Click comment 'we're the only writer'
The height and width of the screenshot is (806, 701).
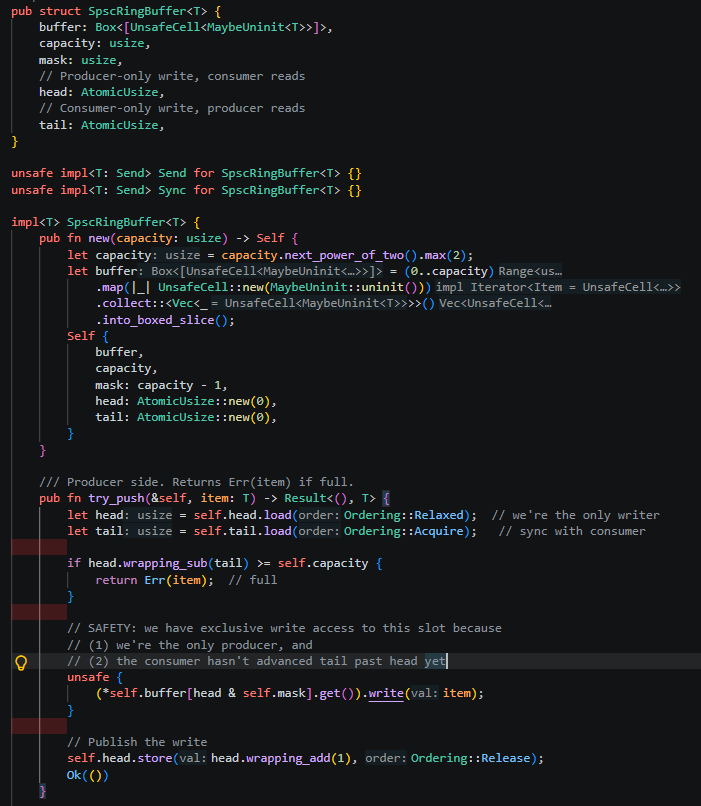(x=576, y=515)
